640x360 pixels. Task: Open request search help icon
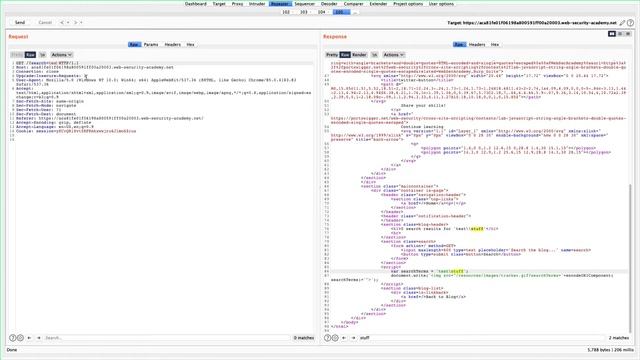tap(13, 338)
